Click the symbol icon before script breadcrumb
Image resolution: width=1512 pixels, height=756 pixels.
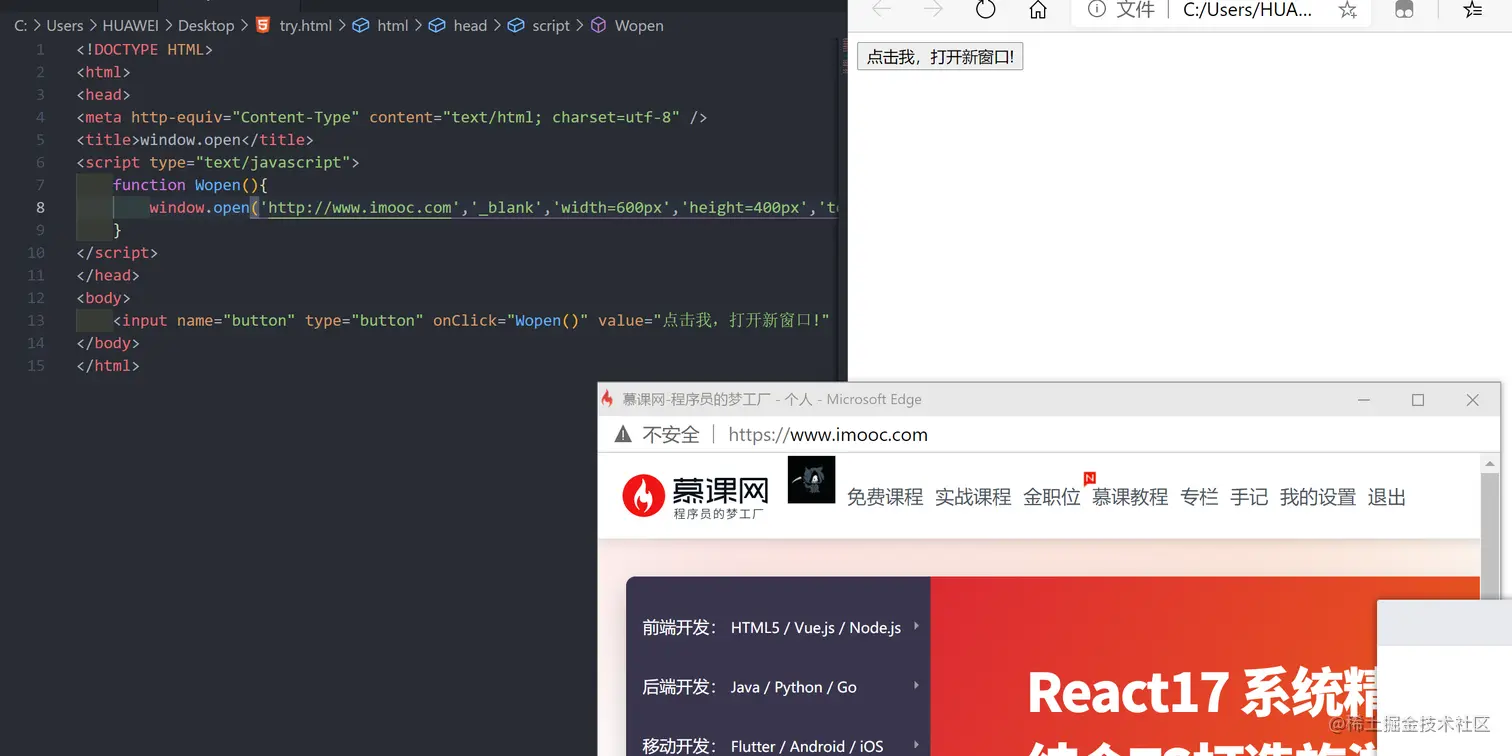pyautogui.click(x=516, y=25)
